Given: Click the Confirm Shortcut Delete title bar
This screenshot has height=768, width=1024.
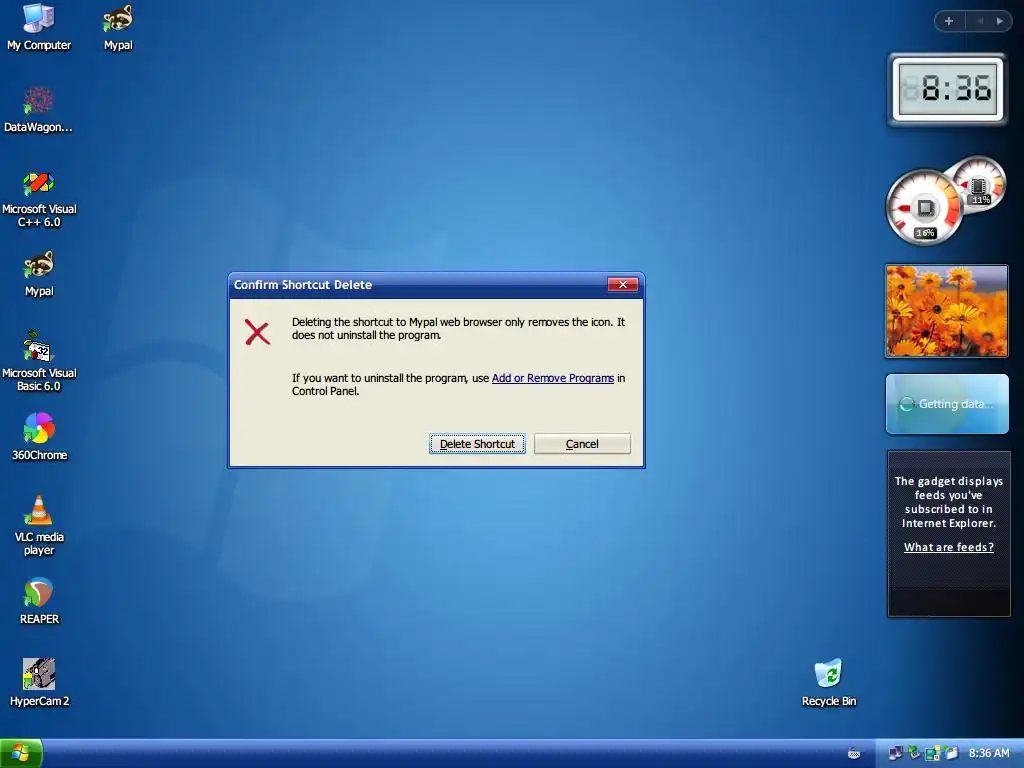Looking at the screenshot, I should click(x=418, y=285).
